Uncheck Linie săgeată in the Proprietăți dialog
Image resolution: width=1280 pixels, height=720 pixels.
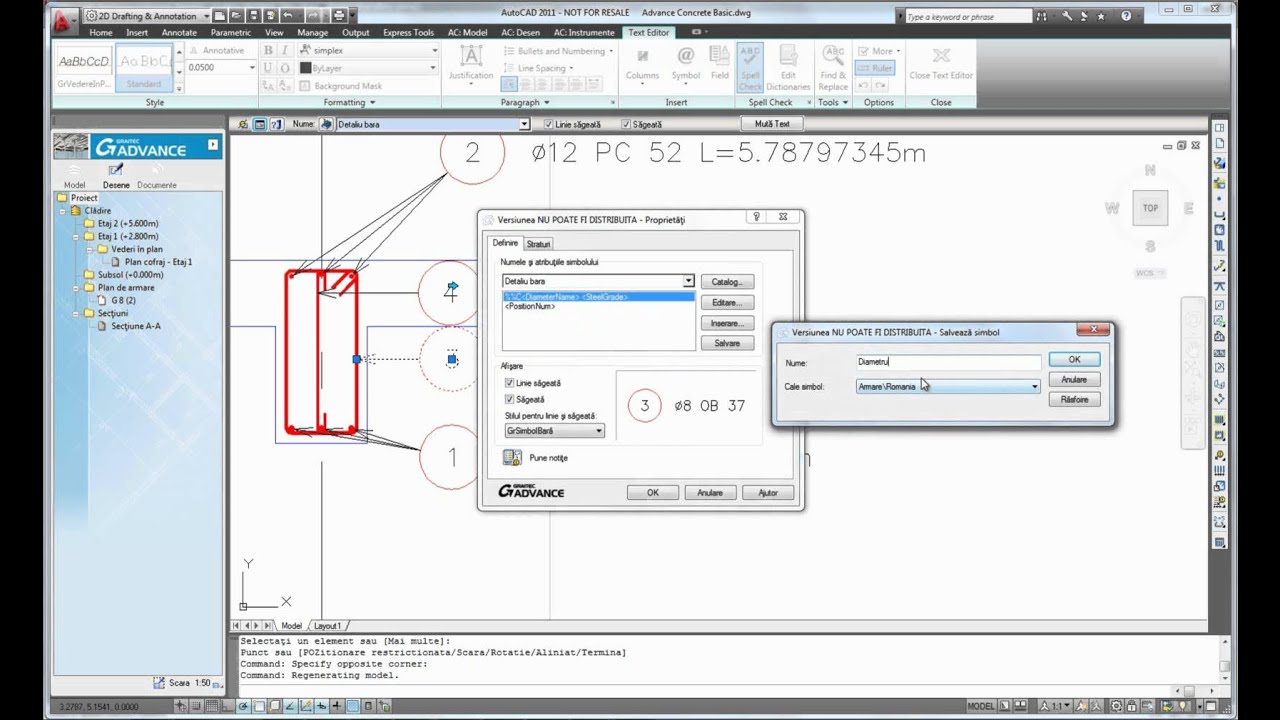coord(510,383)
